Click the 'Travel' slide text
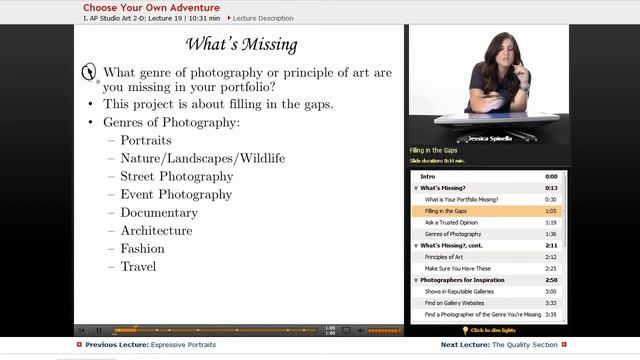Screen dimensions: 640x360 [x=138, y=267]
